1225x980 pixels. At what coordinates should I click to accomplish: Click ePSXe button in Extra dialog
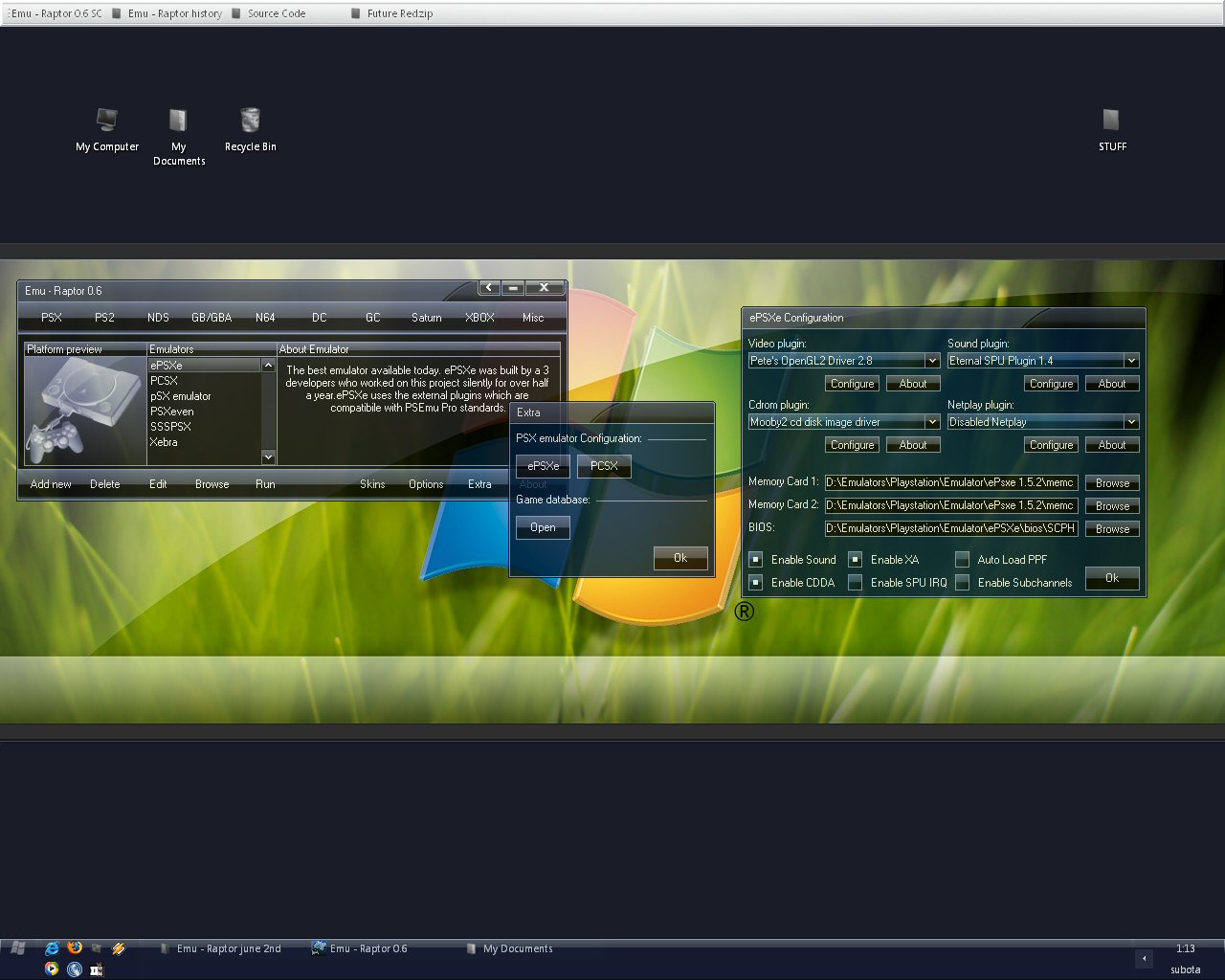point(543,466)
